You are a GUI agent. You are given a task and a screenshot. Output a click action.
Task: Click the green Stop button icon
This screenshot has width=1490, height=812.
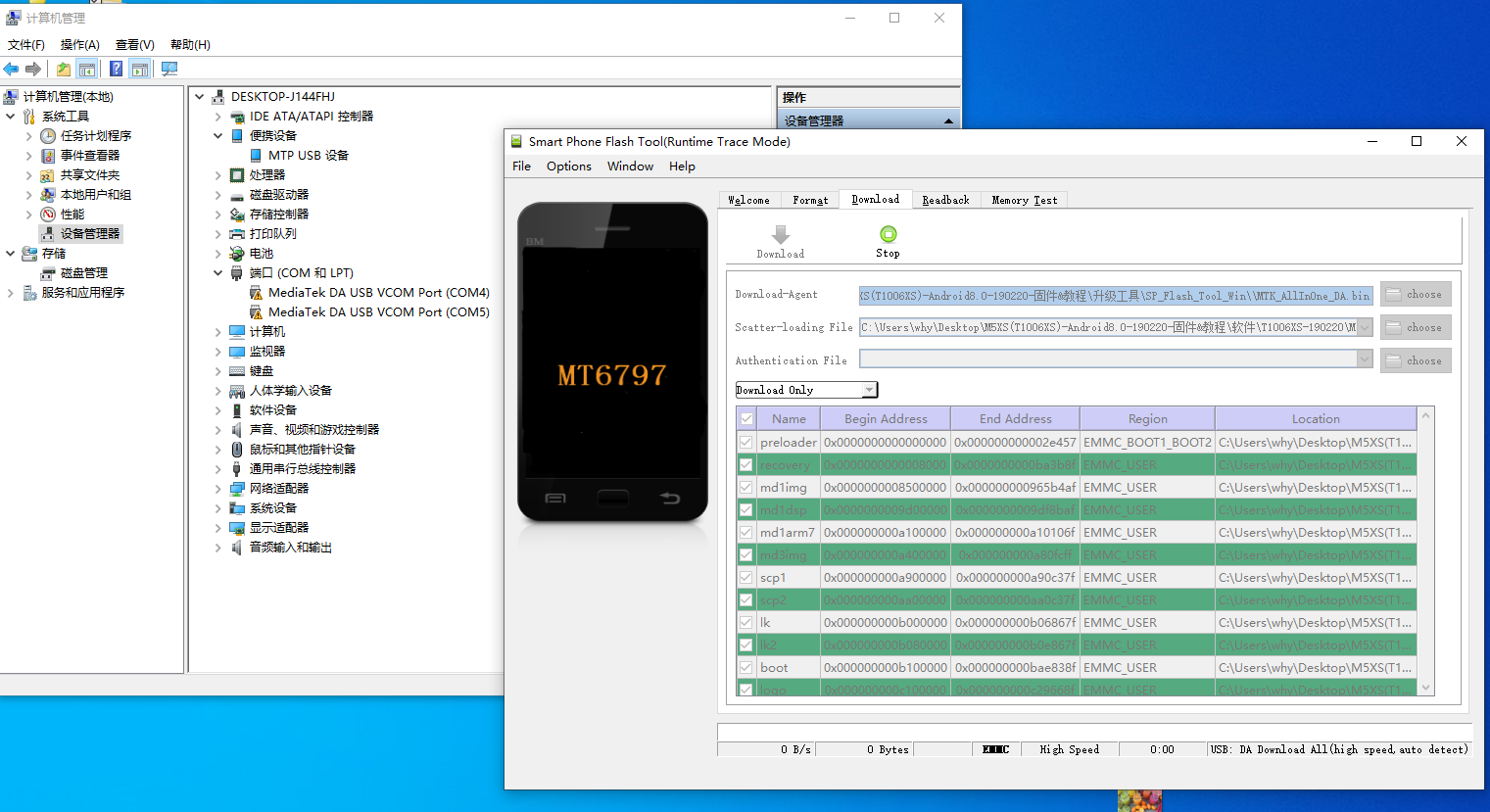point(888,234)
